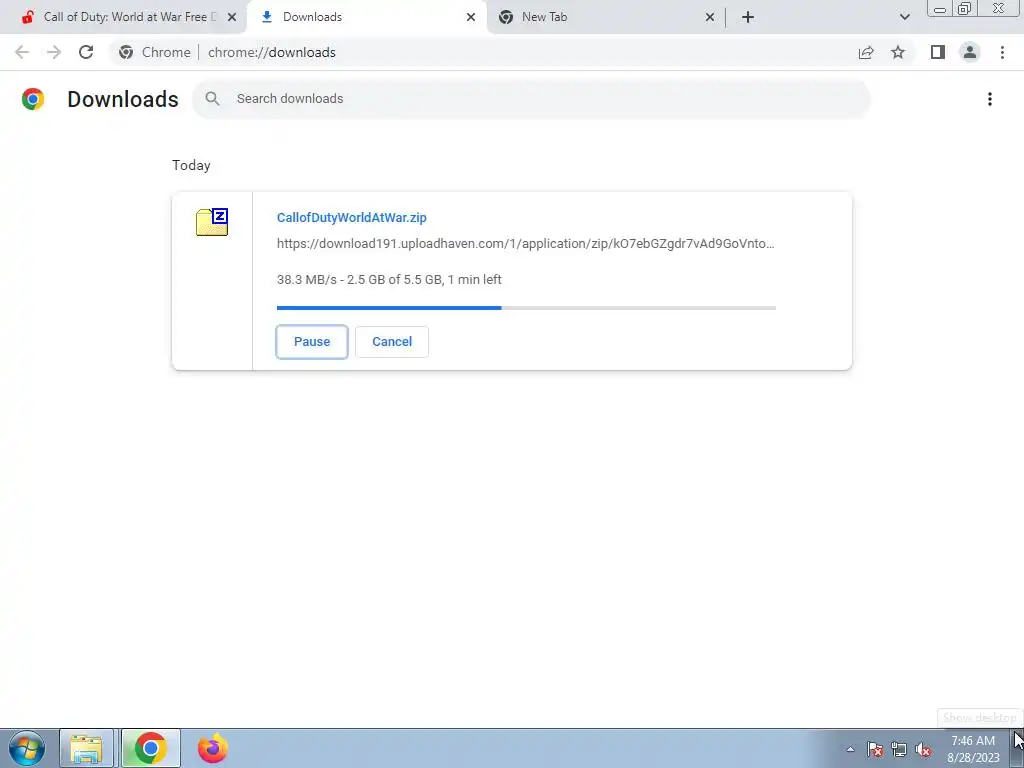Image resolution: width=1024 pixels, height=768 pixels.
Task: Expand the tab search chevron
Action: coord(904,17)
